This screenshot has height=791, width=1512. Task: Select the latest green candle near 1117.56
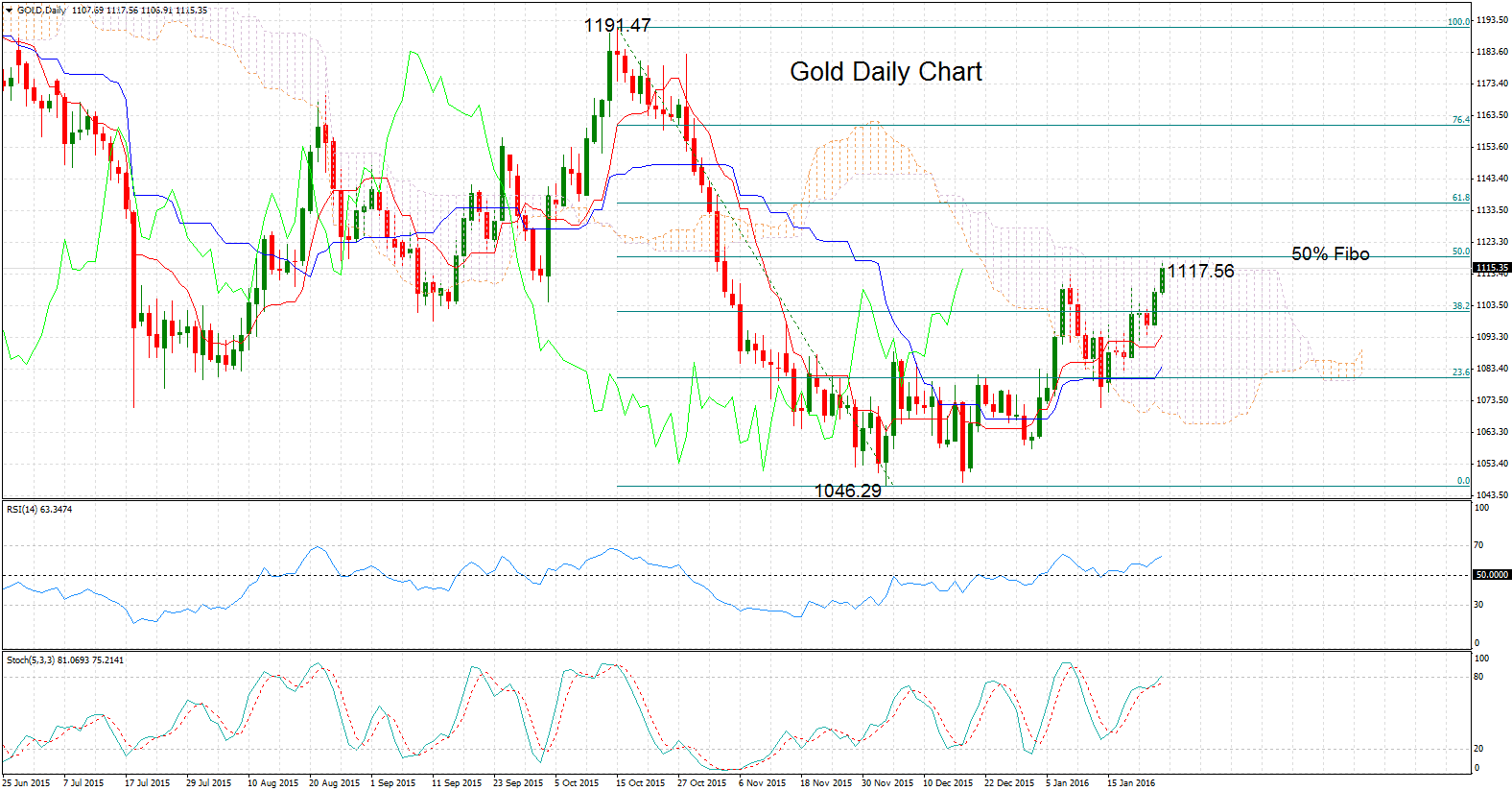(x=1162, y=279)
